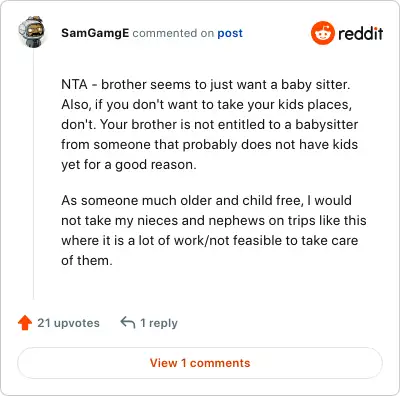Open SamGamgE's avatar image
Viewport: 400px width, 396px height.
coord(32,32)
